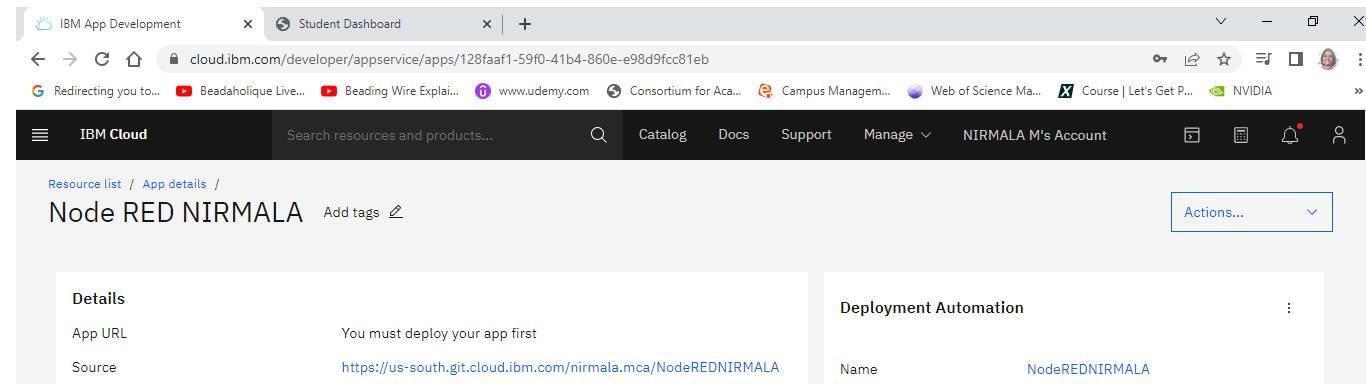The height and width of the screenshot is (384, 1366).
Task: Open Support in the top navigation
Action: pos(806,135)
